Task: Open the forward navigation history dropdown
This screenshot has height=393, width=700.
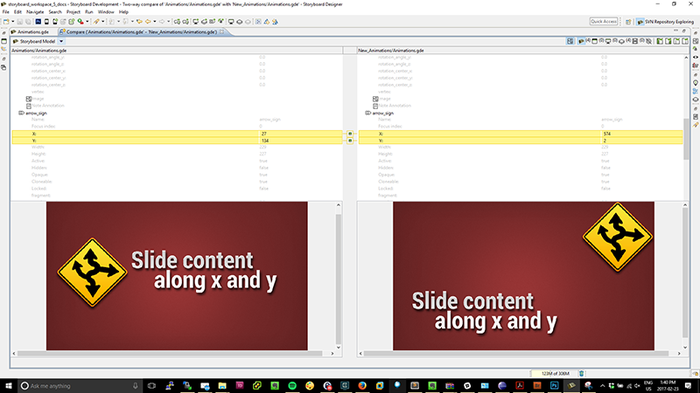Action: point(168,21)
